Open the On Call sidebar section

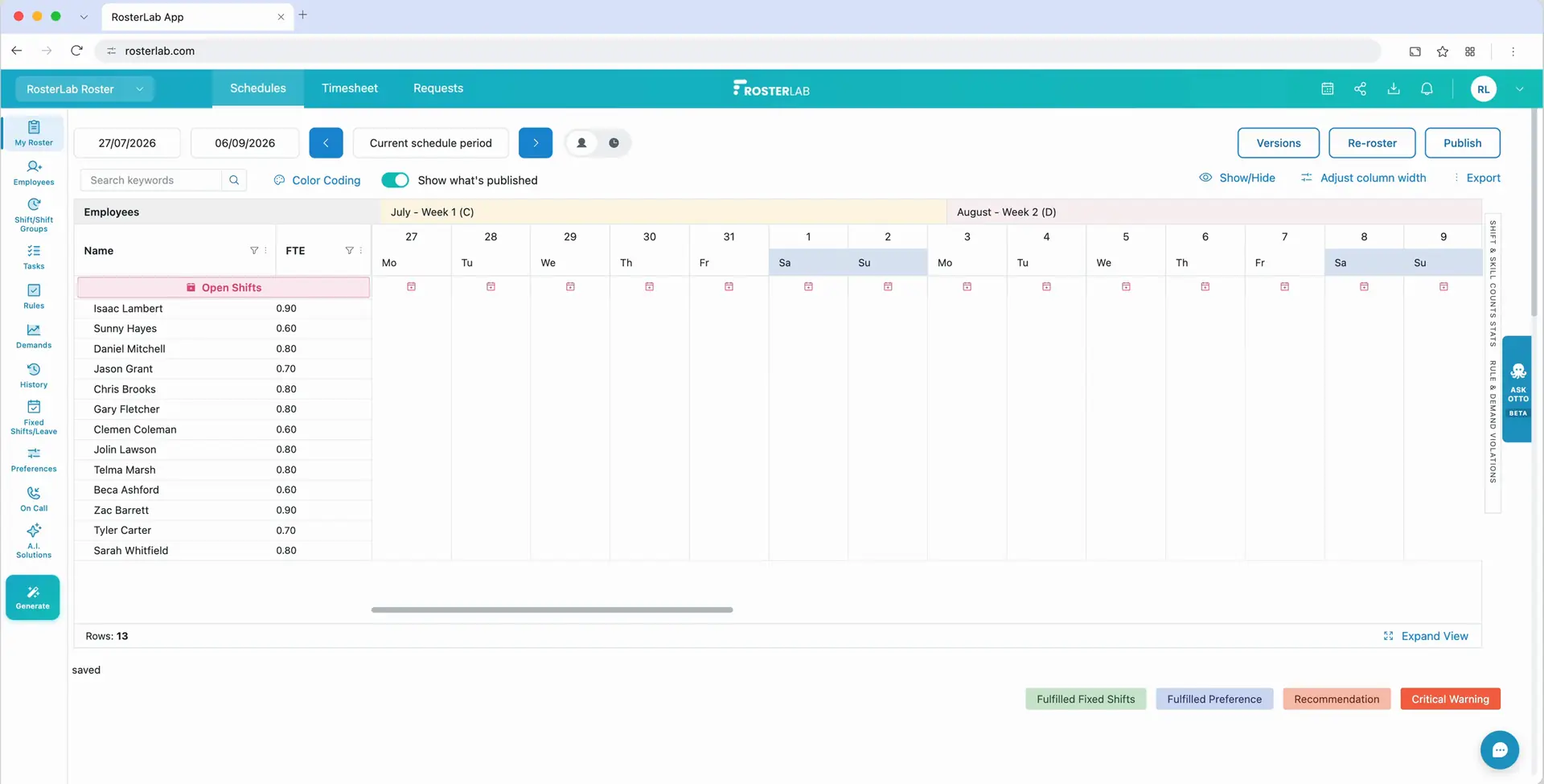34,499
